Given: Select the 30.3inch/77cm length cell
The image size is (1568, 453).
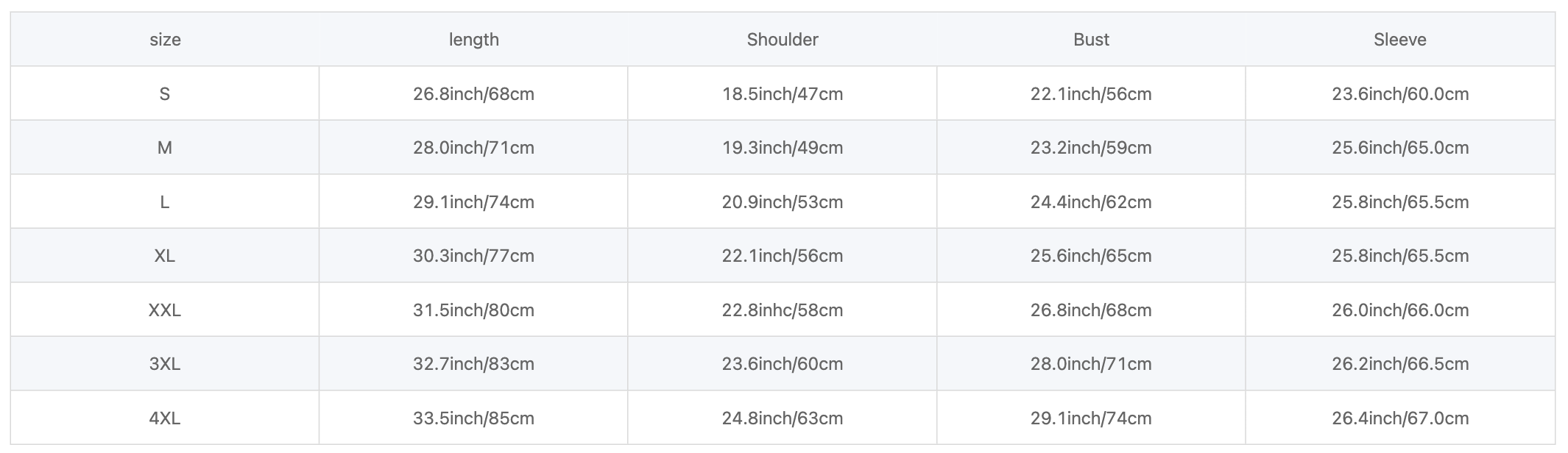Looking at the screenshot, I should click(473, 256).
